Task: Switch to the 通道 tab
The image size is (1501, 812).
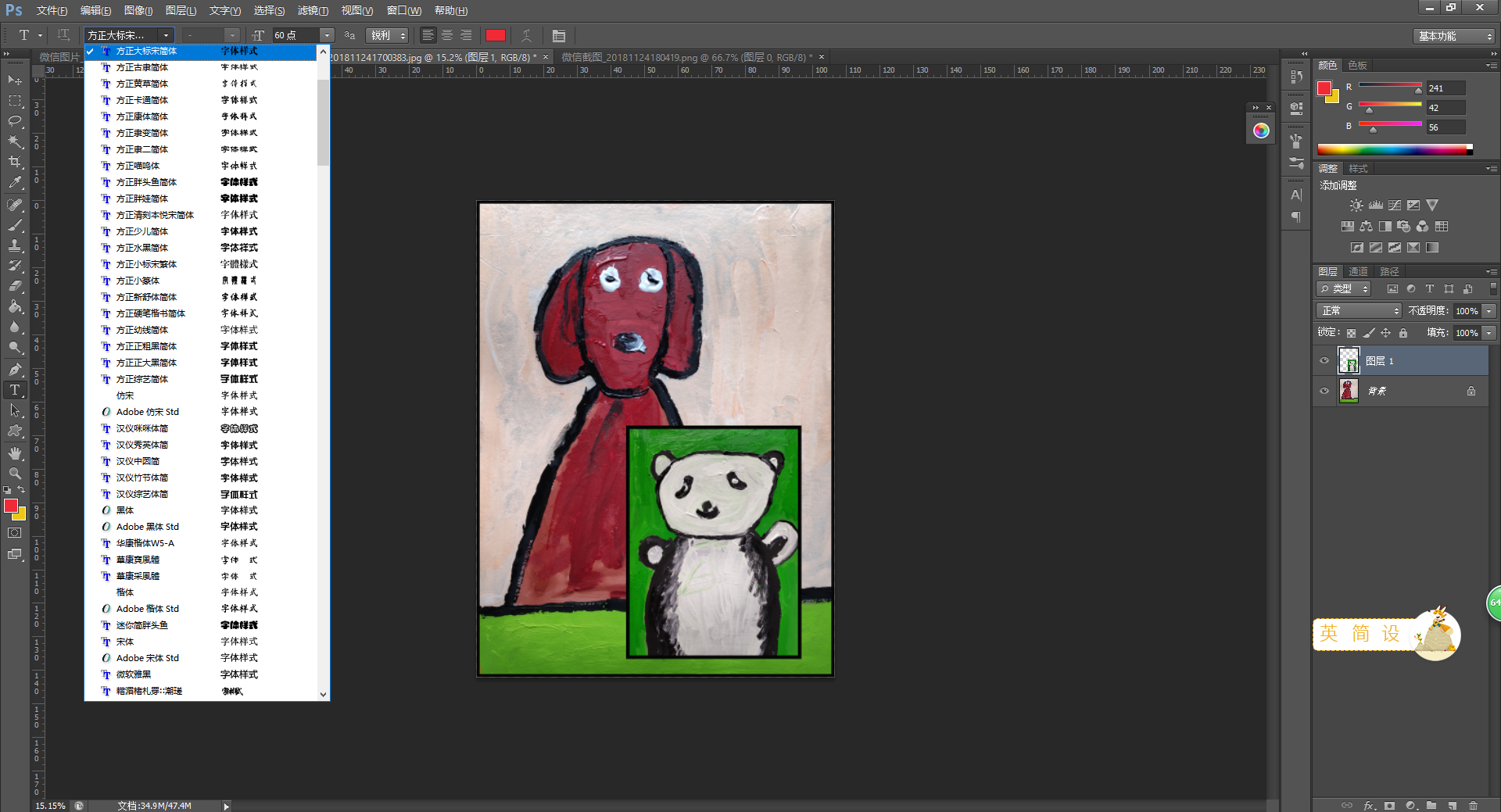Action: point(1358,271)
